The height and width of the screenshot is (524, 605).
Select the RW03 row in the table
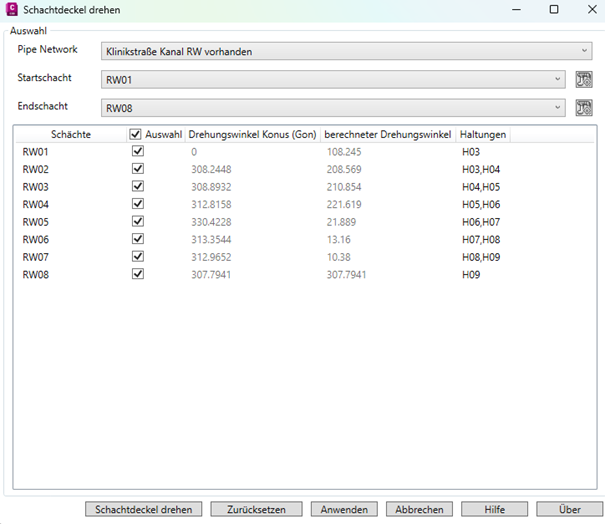click(x=36, y=186)
